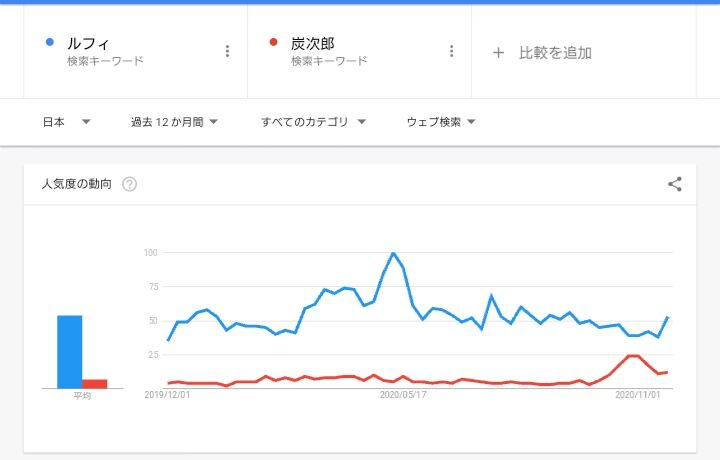Edit the ルフィ search term
This screenshot has height=460, width=720.
(88, 44)
